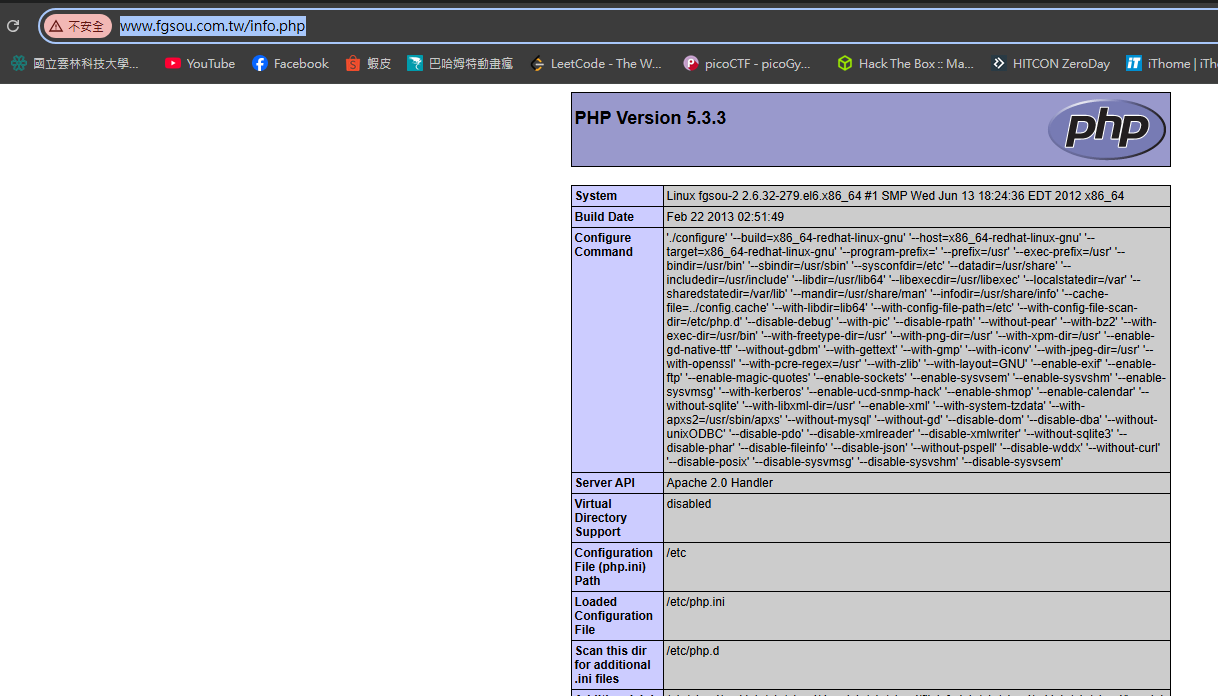Open the Hack The Box bookmark

pos(905,63)
